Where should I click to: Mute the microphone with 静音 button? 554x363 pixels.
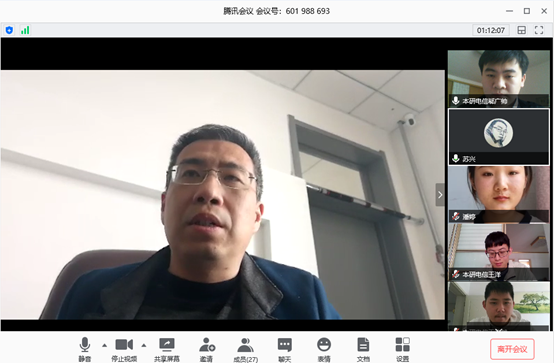point(85,349)
